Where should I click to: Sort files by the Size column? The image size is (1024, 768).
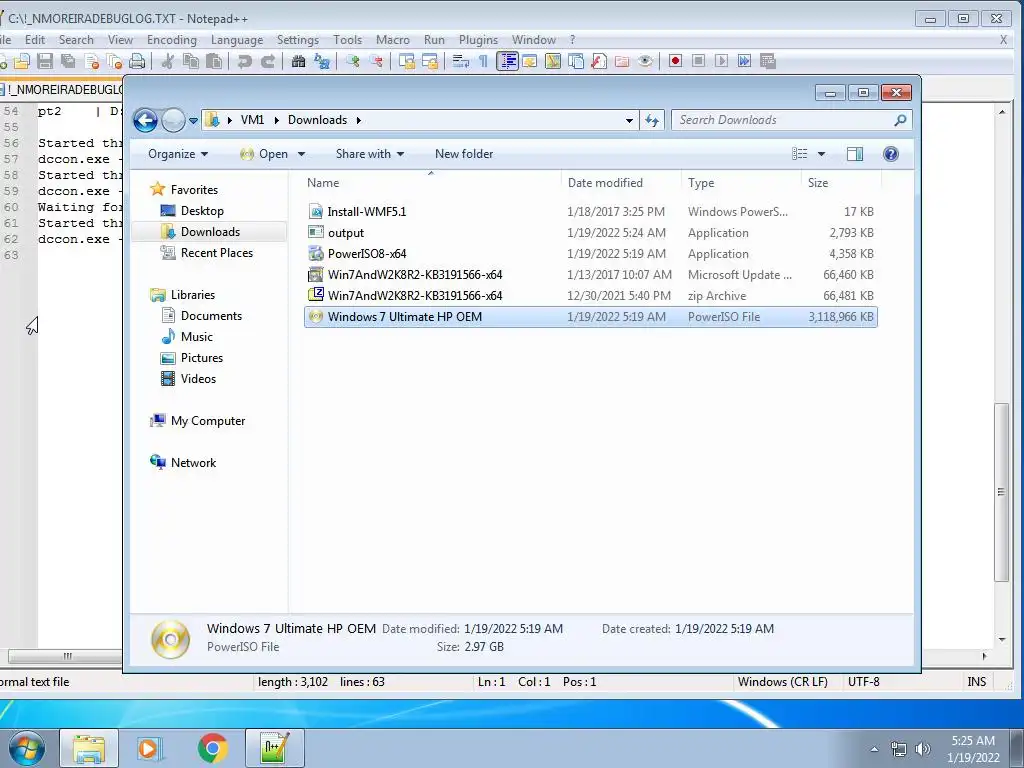click(840, 183)
